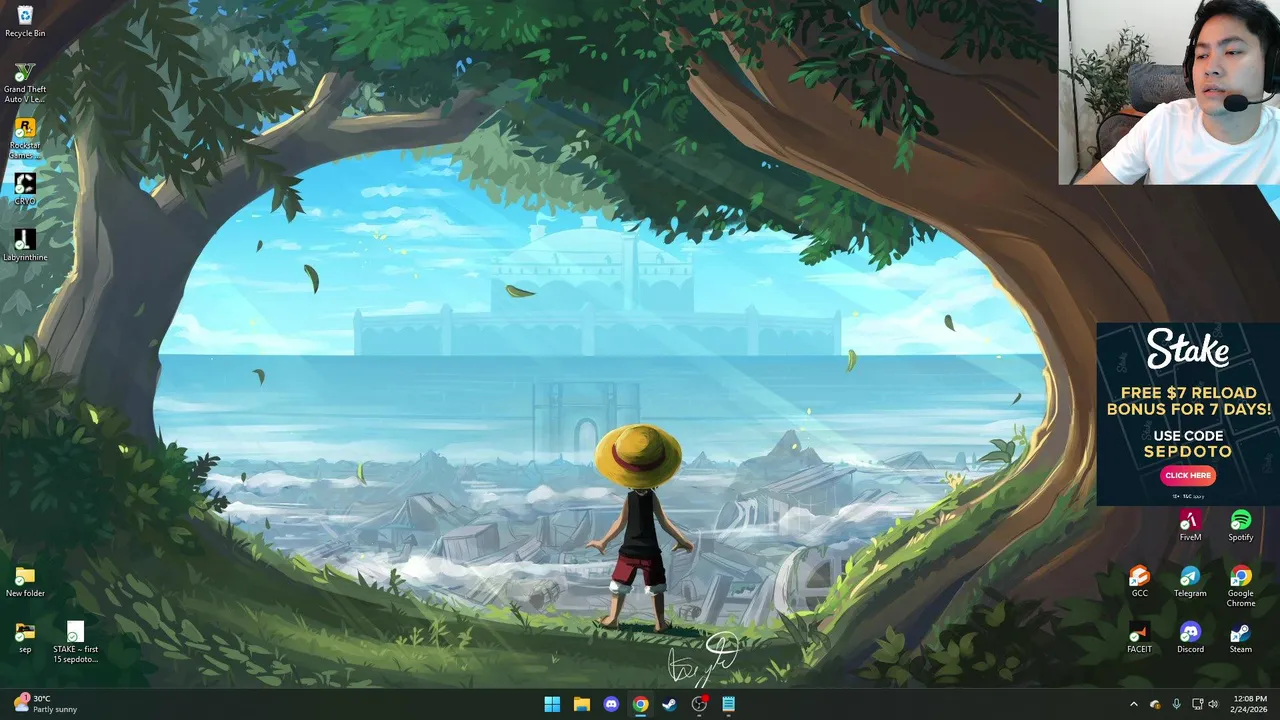Screen dimensions: 1280x720
Task: Select the sep folder on the desktop
Action: point(25,637)
